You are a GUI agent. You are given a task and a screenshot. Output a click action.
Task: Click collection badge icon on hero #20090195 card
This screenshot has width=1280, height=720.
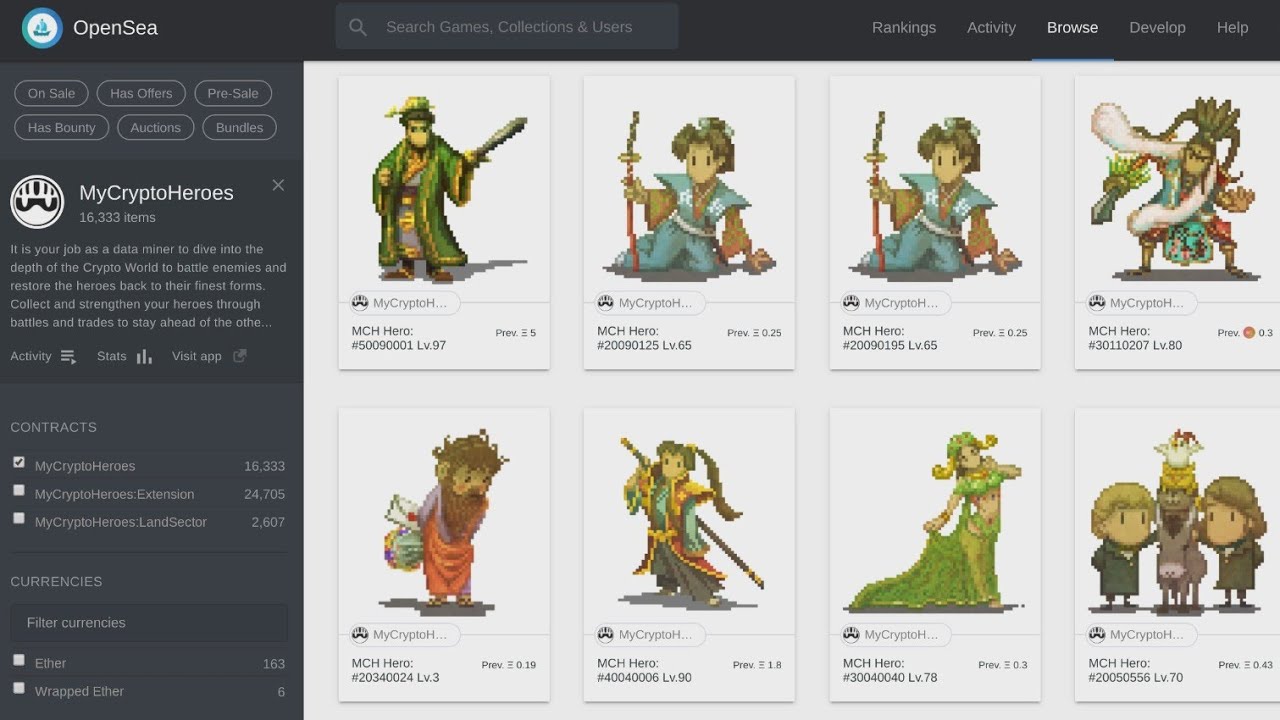pyautogui.click(x=851, y=303)
